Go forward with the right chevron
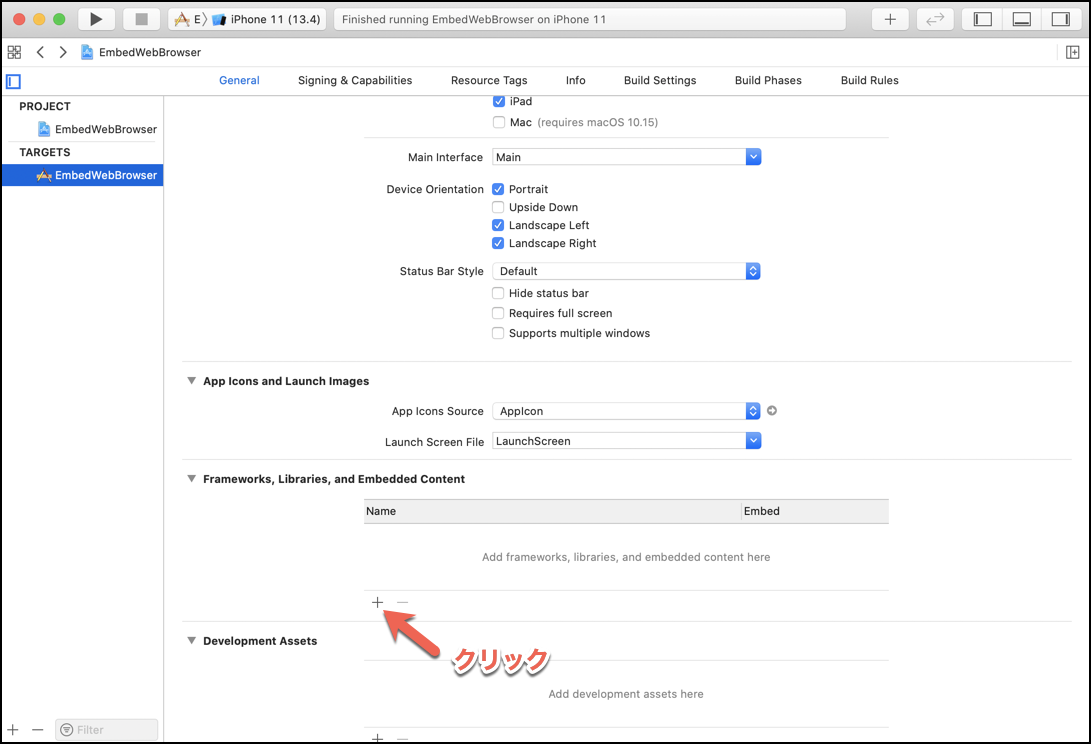This screenshot has width=1091, height=744. pos(63,52)
